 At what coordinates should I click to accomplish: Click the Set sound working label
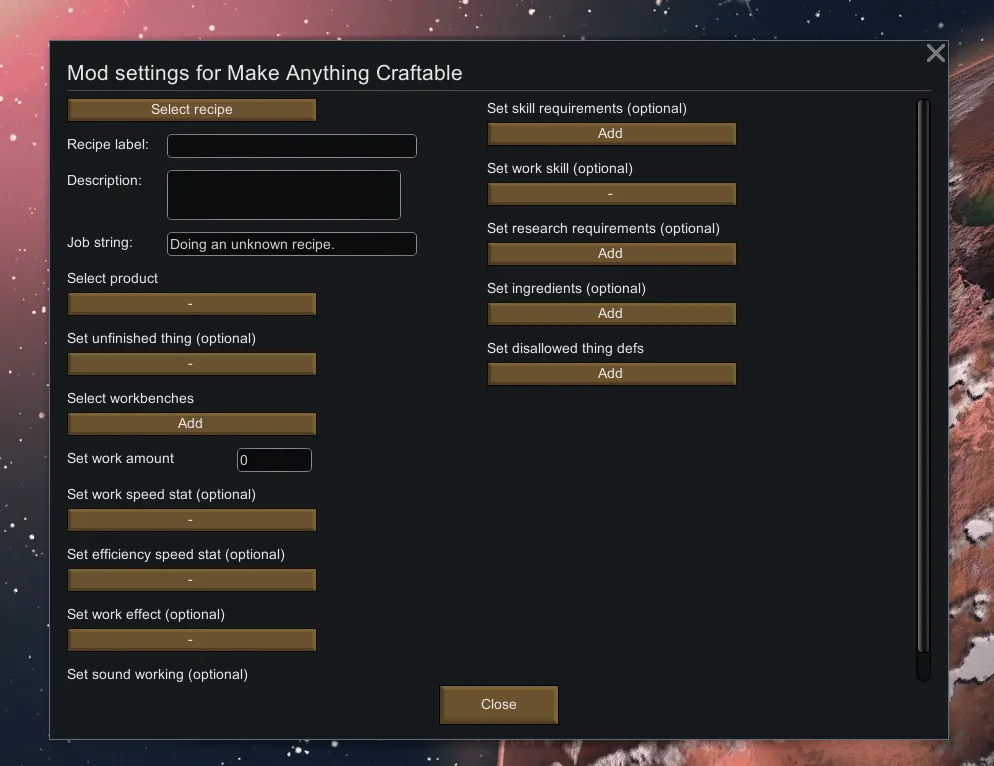coord(157,675)
